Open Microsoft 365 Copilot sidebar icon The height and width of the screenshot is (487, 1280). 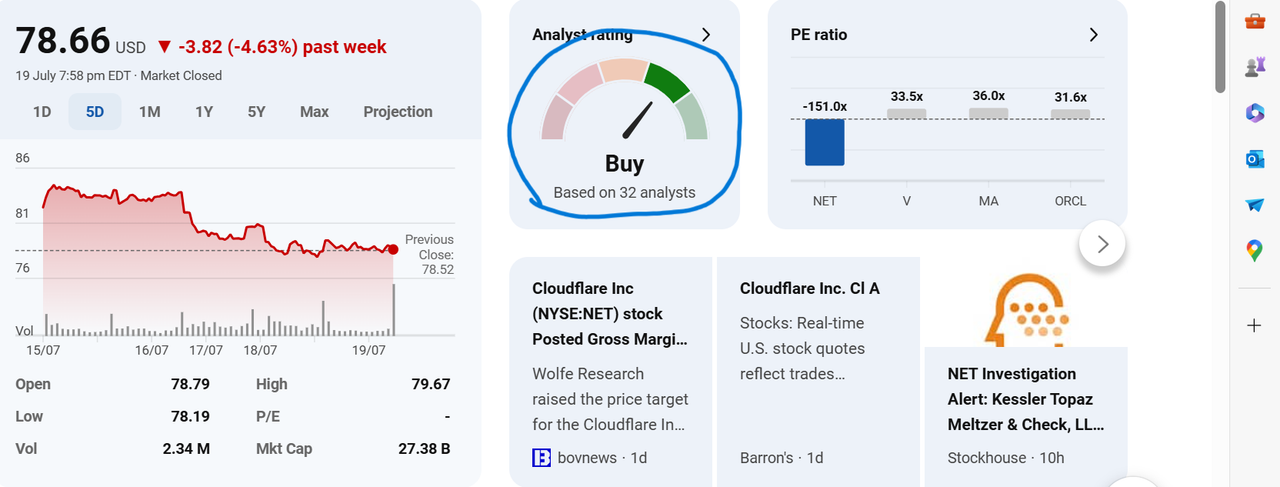click(x=1255, y=113)
